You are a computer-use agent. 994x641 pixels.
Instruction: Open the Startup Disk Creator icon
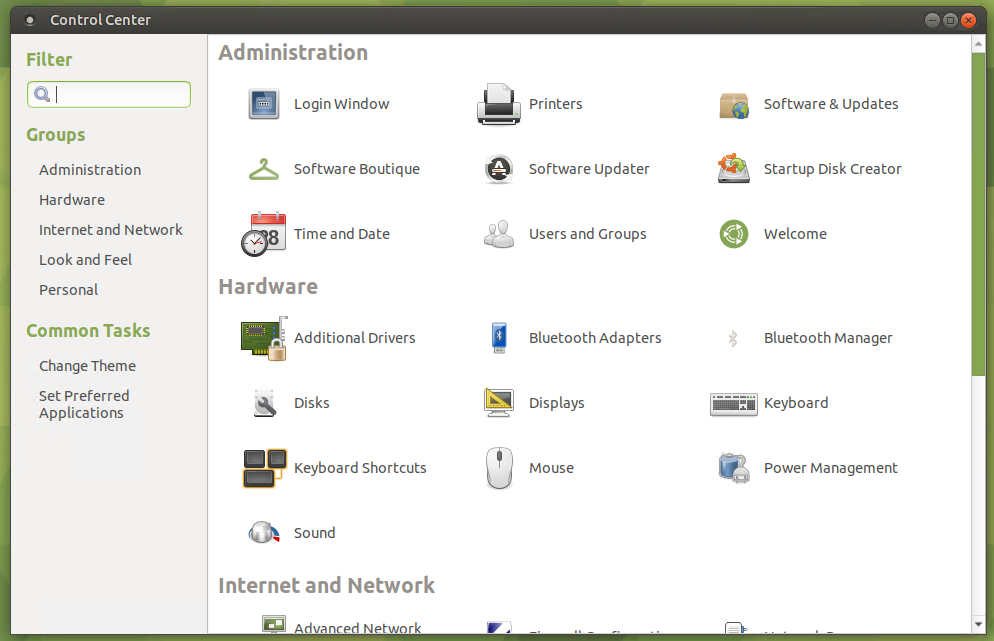[733, 169]
